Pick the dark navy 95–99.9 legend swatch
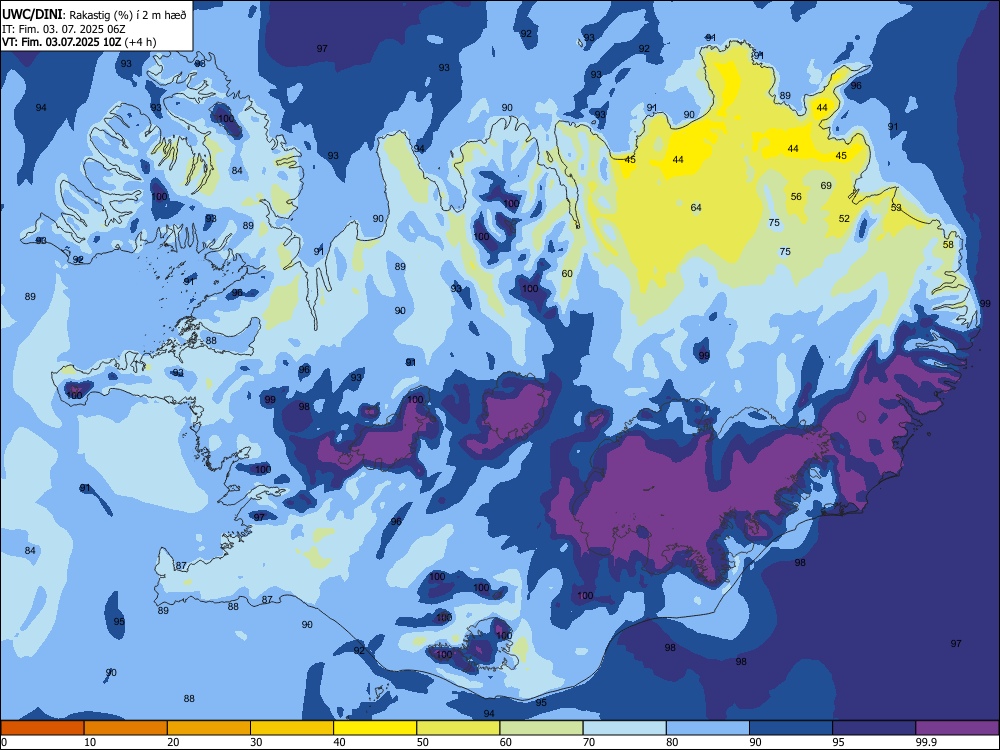The width and height of the screenshot is (1000, 750). tap(874, 728)
